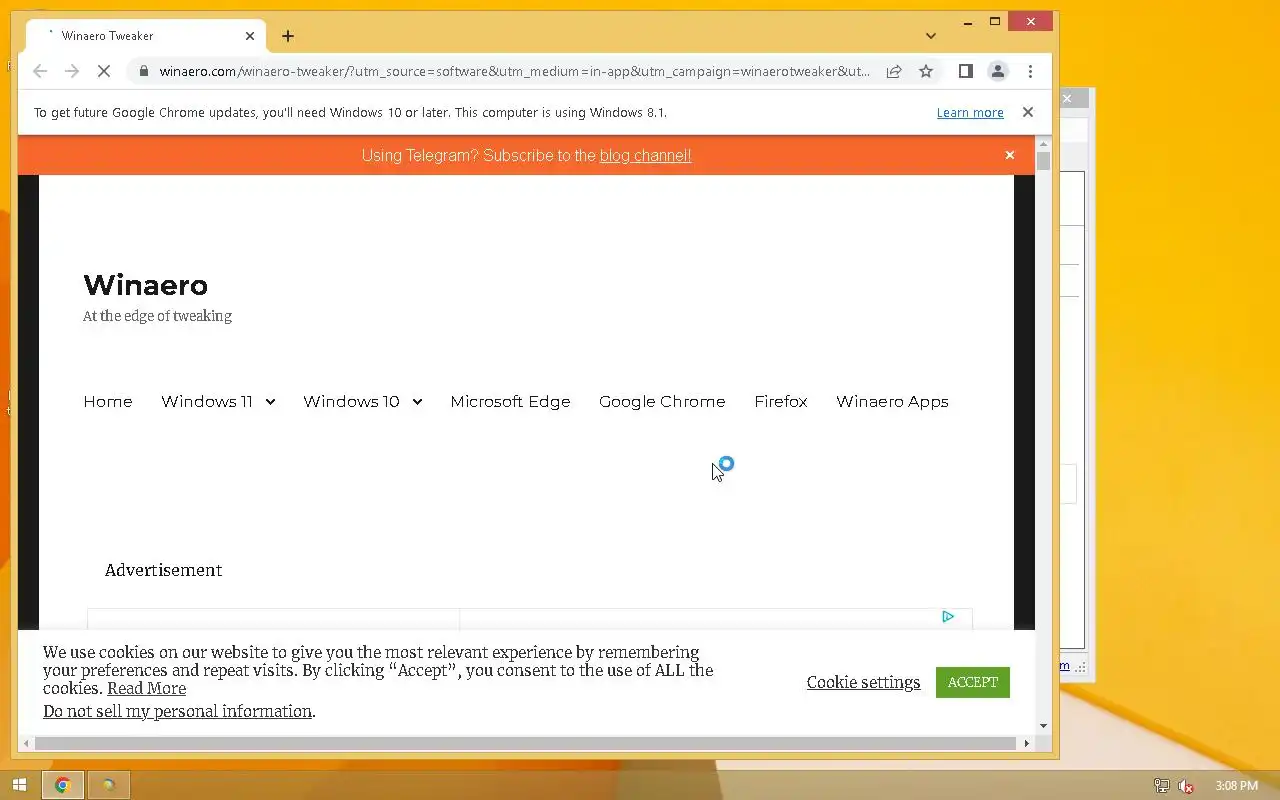This screenshot has height=800, width=1280.
Task: Open the share page icon
Action: click(894, 71)
